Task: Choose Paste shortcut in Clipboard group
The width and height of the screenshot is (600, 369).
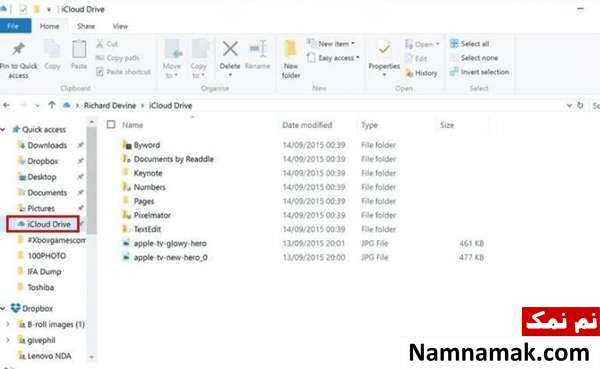Action: coord(124,72)
